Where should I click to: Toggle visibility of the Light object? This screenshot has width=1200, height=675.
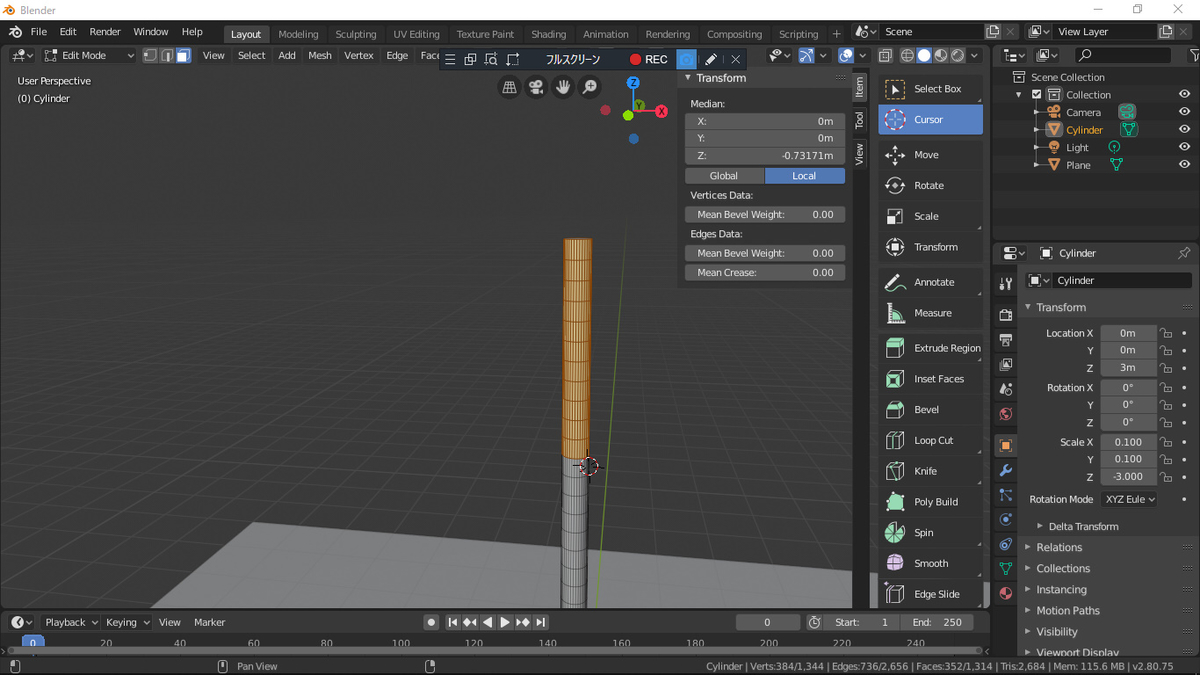click(x=1184, y=147)
